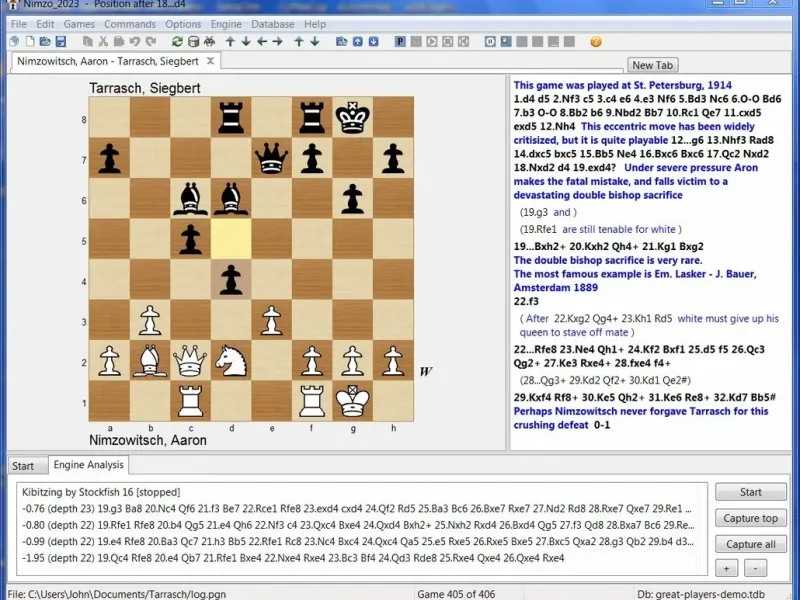Viewport: 800px width, 600px height.
Task: Open the Database menu
Action: click(272, 24)
